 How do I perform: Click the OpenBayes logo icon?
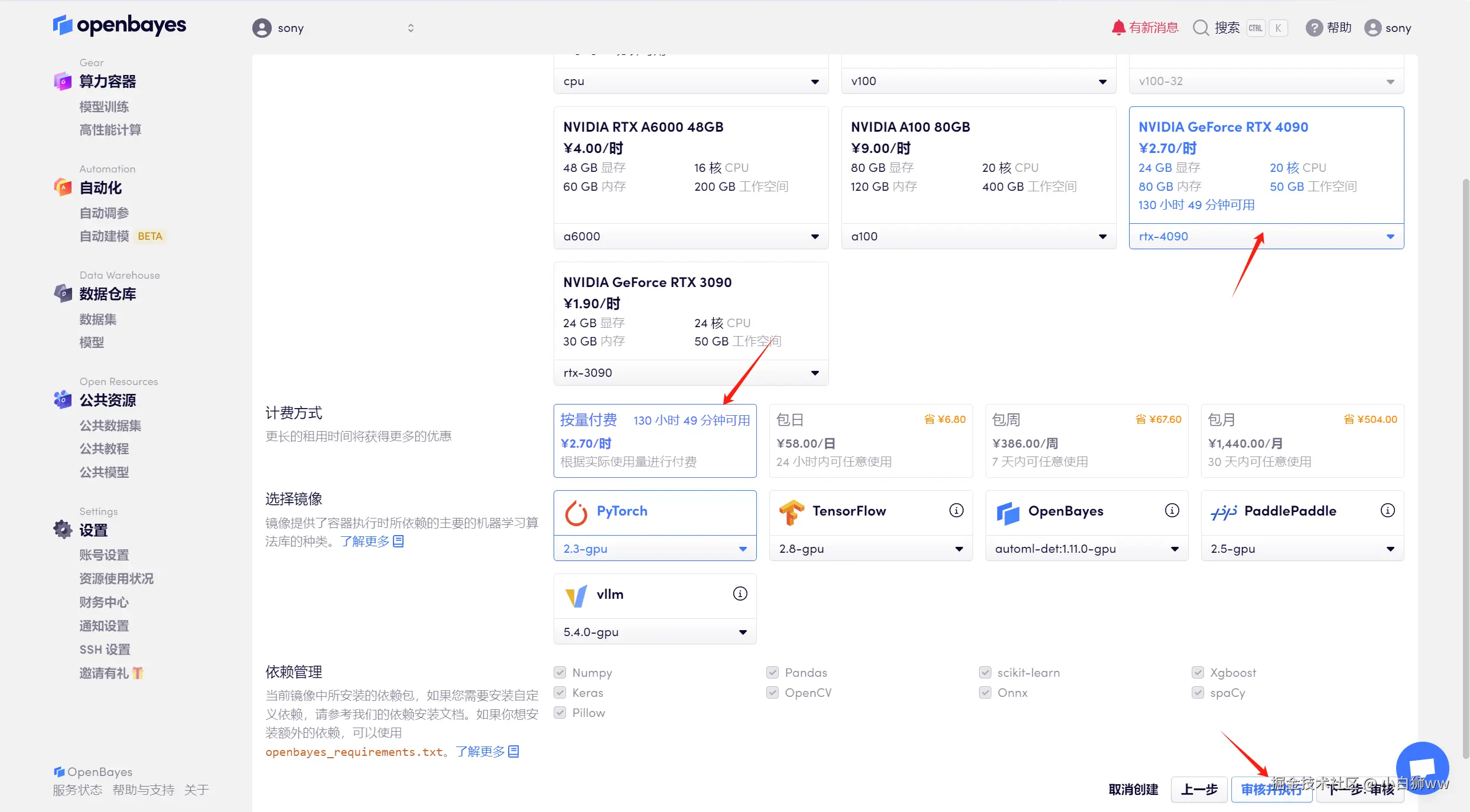[62, 25]
